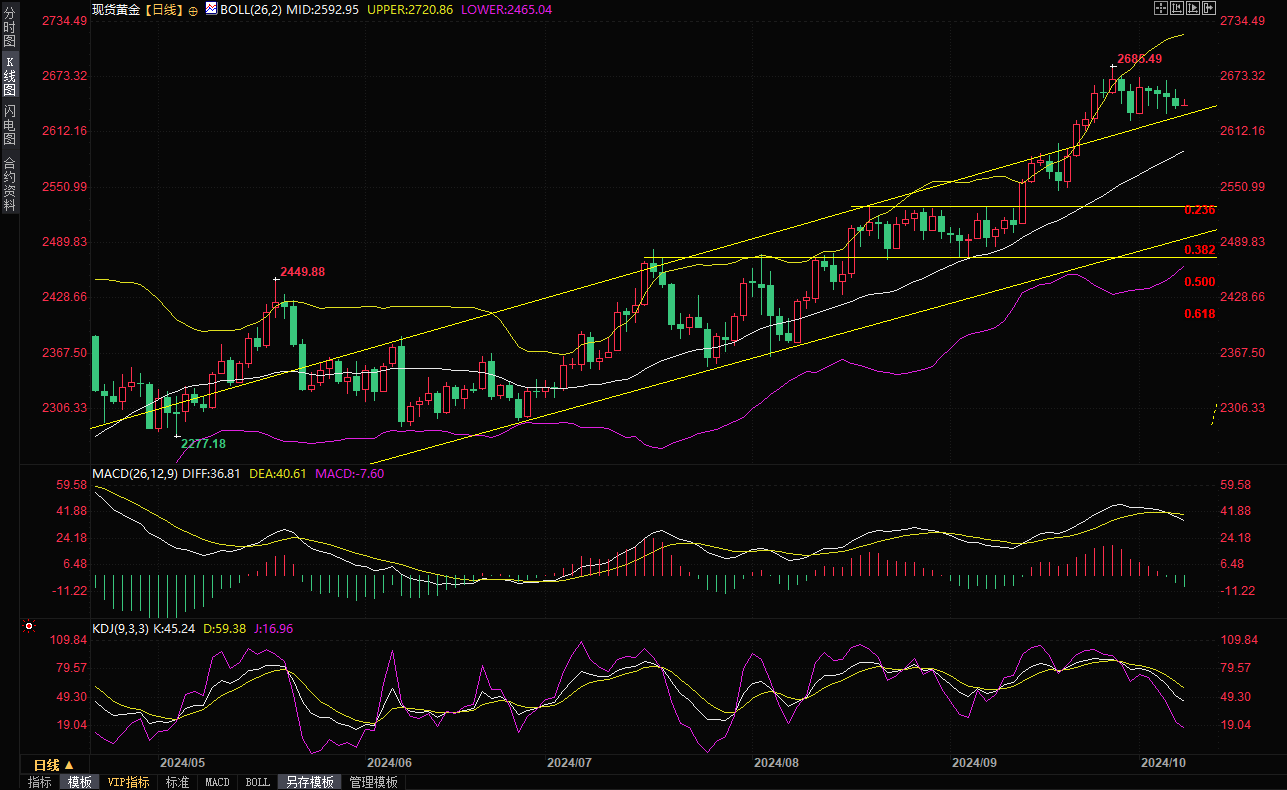Click the 2024/10 date axis label

[1164, 762]
